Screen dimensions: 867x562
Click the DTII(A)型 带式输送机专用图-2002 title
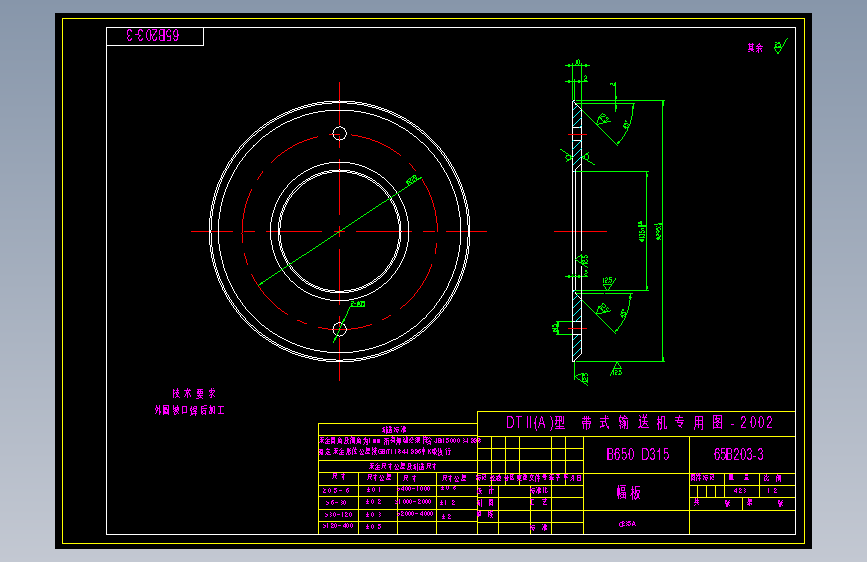coord(639,423)
